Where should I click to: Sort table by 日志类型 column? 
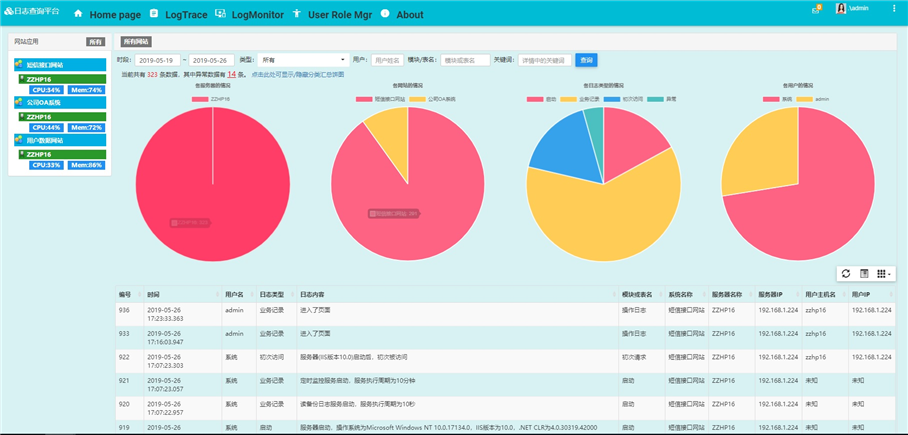[x=276, y=294]
